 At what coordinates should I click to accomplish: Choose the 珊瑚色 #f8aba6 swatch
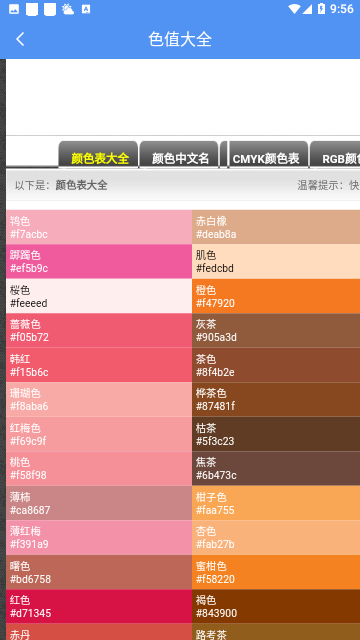(x=99, y=400)
